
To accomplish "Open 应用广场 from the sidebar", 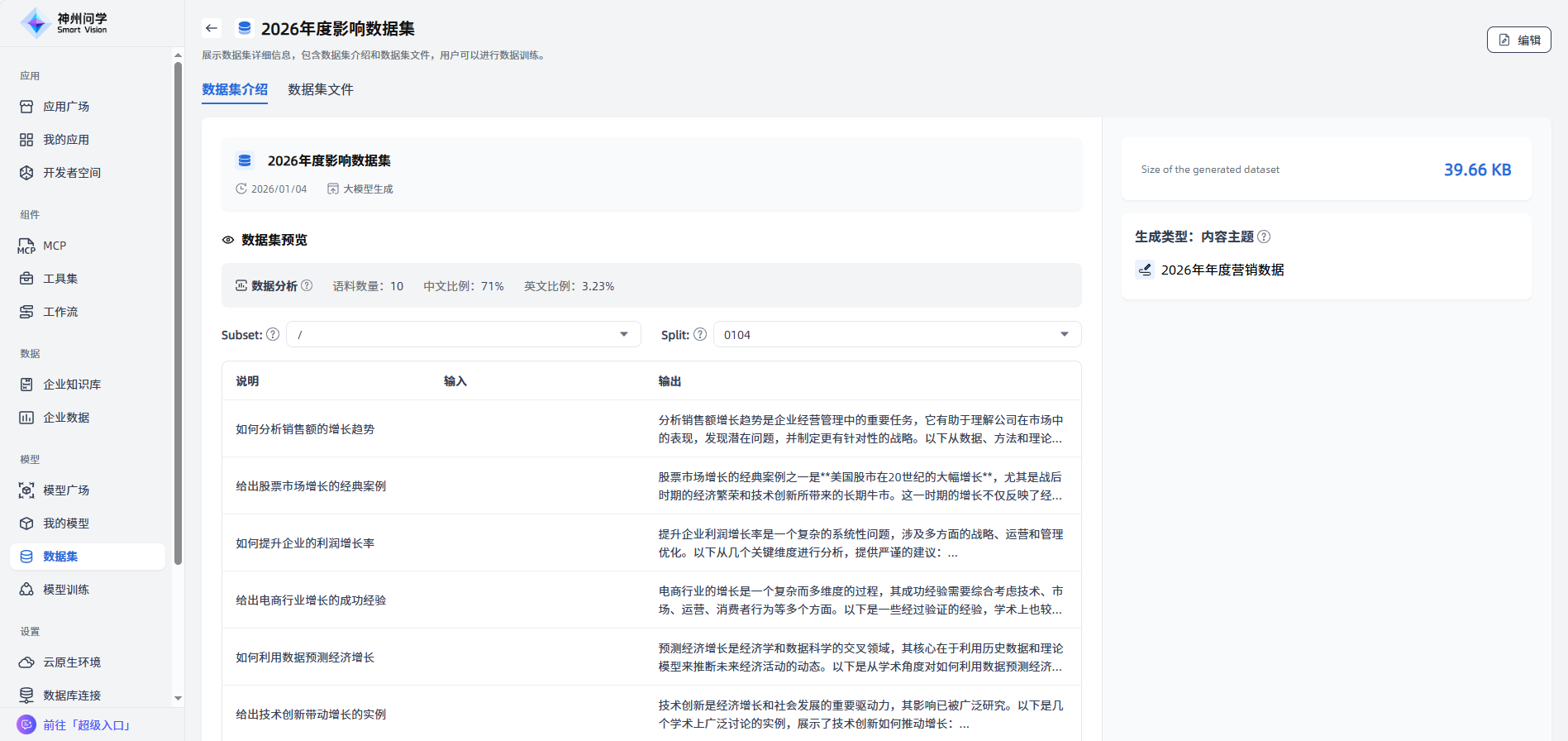I will click(65, 107).
